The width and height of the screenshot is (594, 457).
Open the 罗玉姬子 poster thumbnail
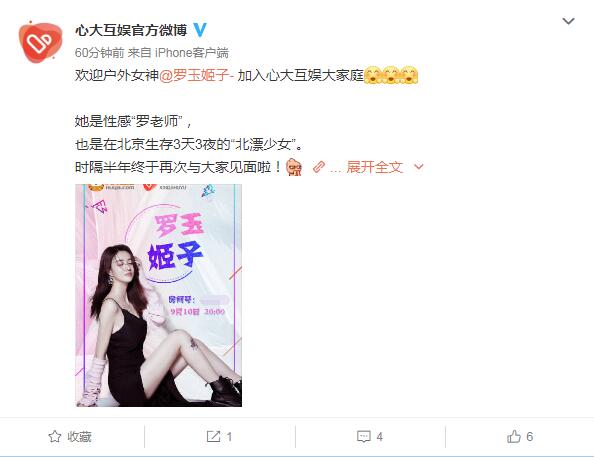coord(159,296)
